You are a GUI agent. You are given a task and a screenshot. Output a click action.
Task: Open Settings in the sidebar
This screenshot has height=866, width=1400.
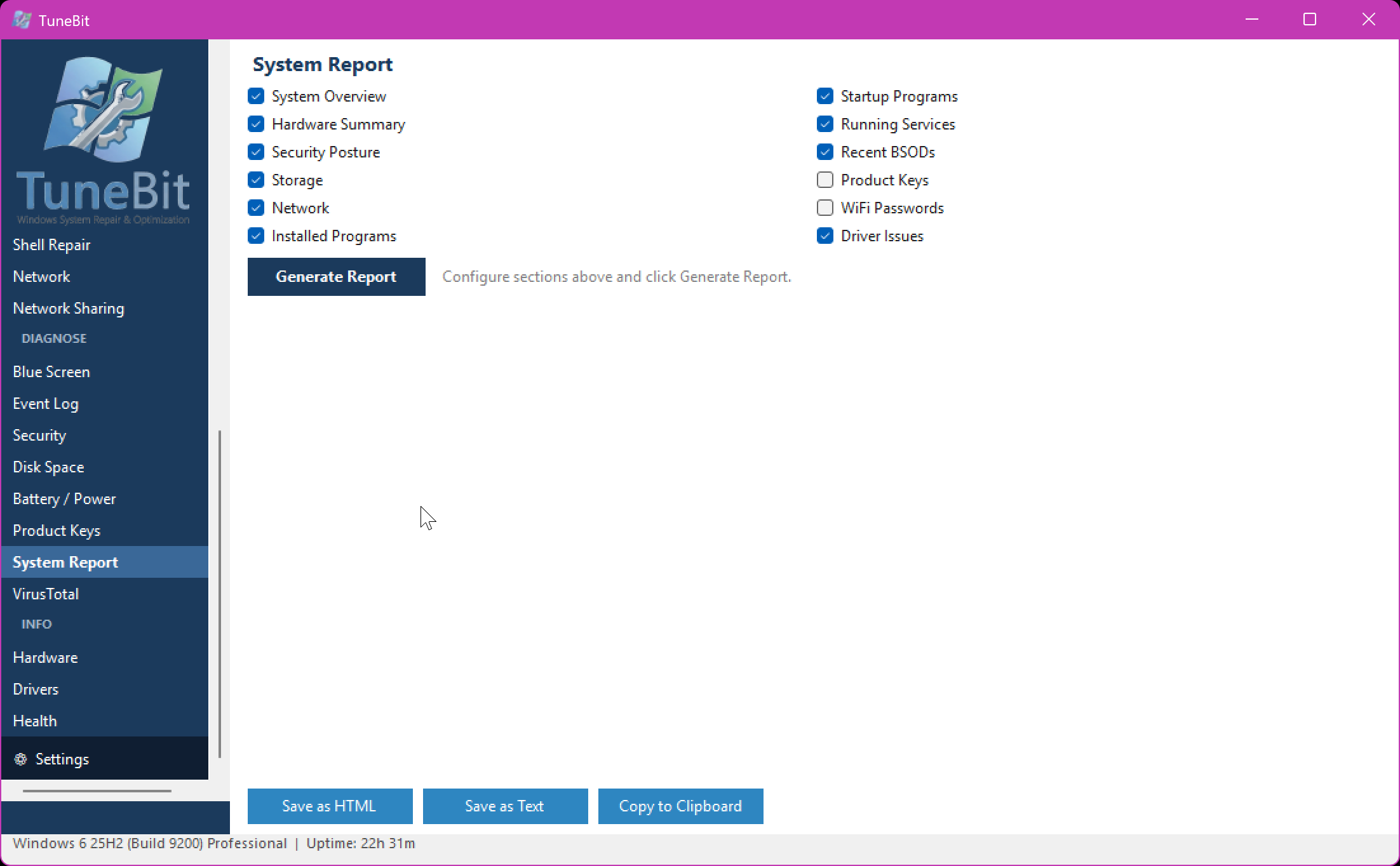pos(105,758)
